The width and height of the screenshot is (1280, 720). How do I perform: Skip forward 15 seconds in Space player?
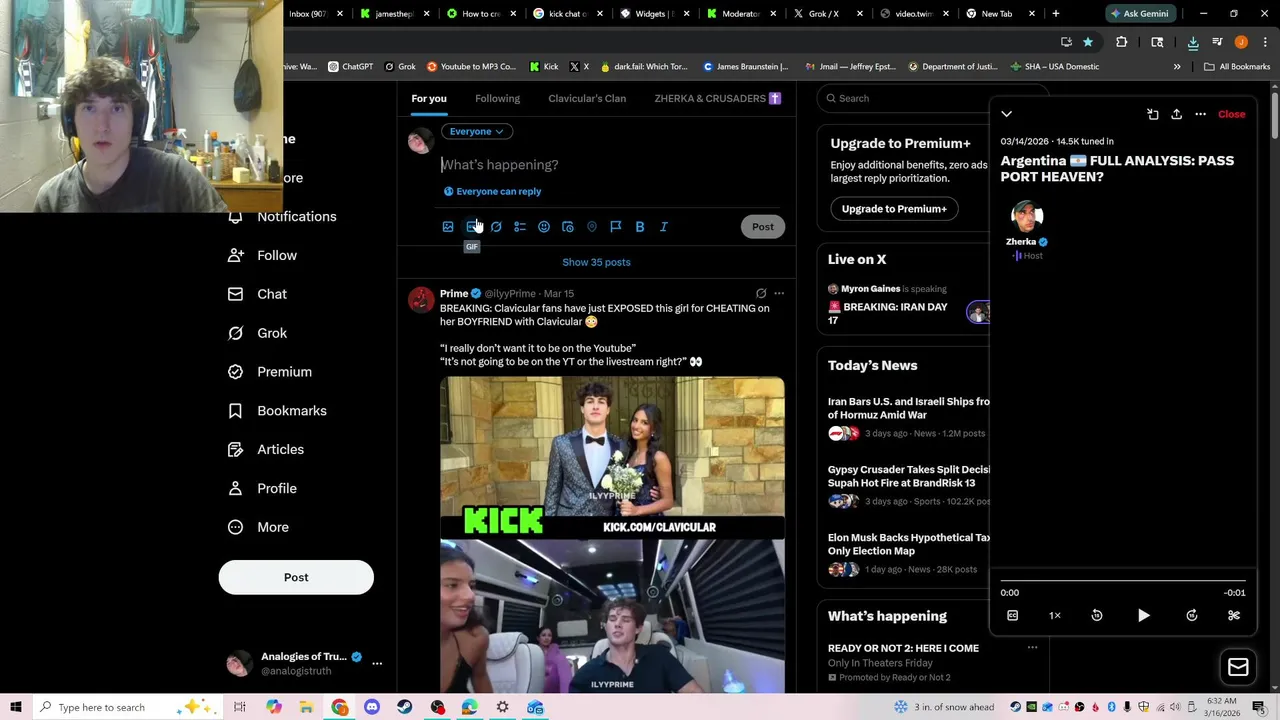[x=1192, y=616]
